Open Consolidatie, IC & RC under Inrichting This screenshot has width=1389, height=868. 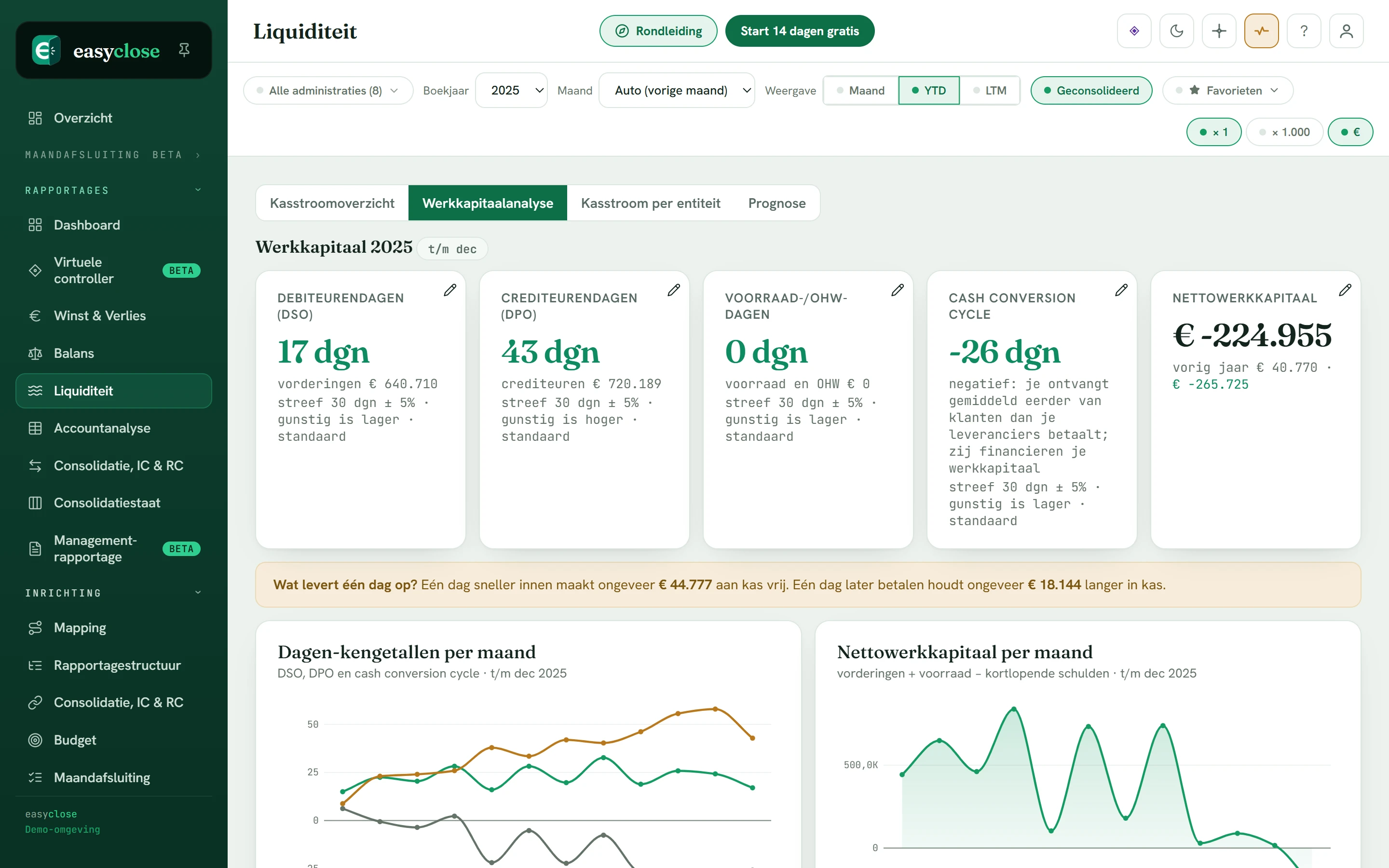pos(114,703)
